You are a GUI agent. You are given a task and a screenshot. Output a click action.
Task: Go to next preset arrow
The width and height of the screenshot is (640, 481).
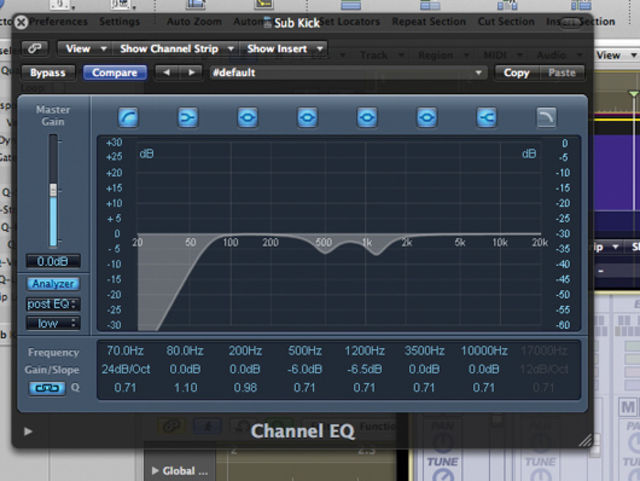click(x=191, y=73)
